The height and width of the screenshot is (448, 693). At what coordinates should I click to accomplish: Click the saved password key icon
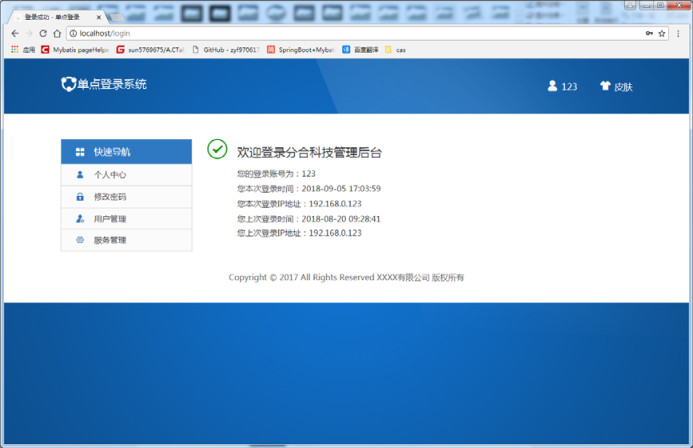(648, 33)
